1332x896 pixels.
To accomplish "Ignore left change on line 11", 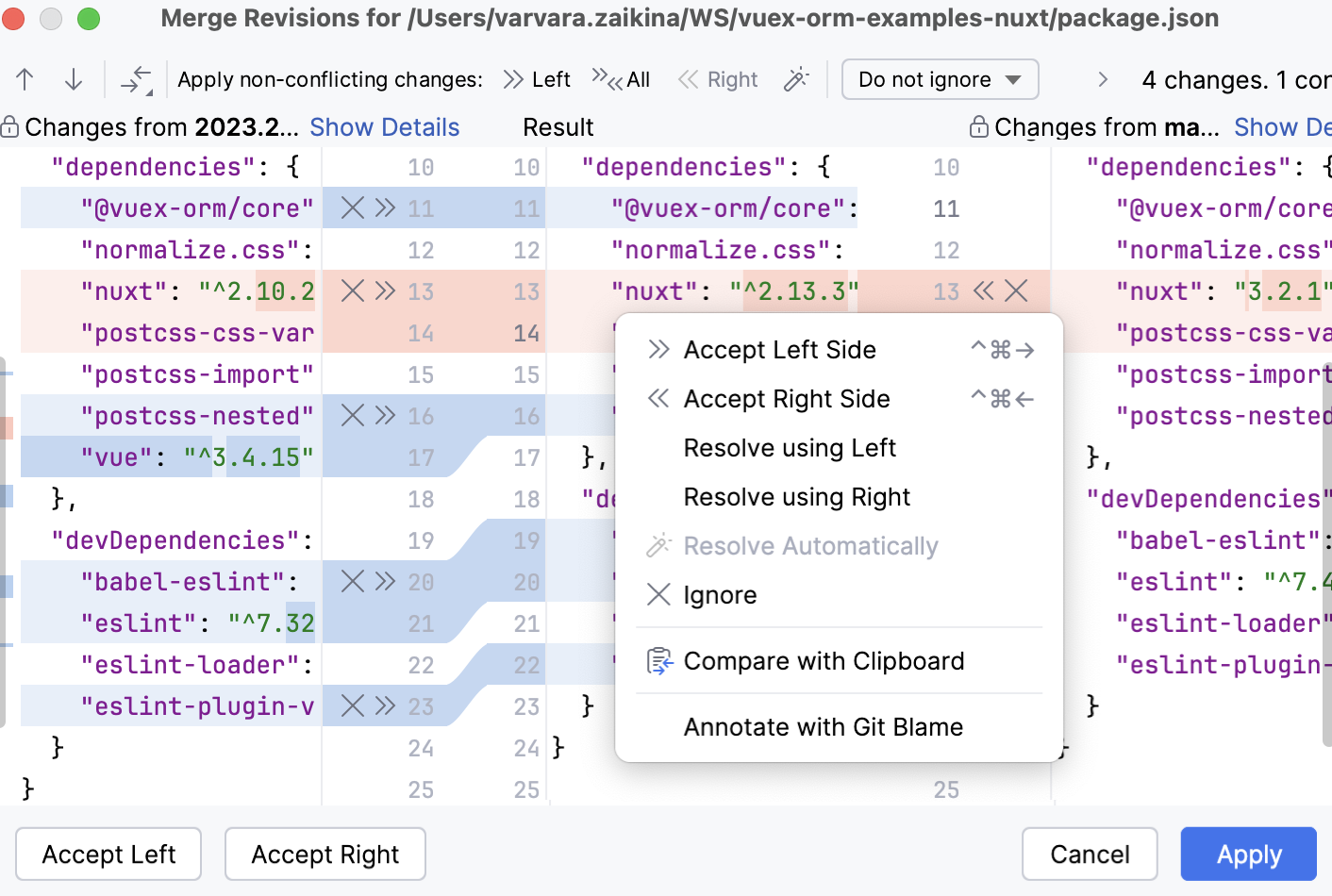I will (x=352, y=208).
